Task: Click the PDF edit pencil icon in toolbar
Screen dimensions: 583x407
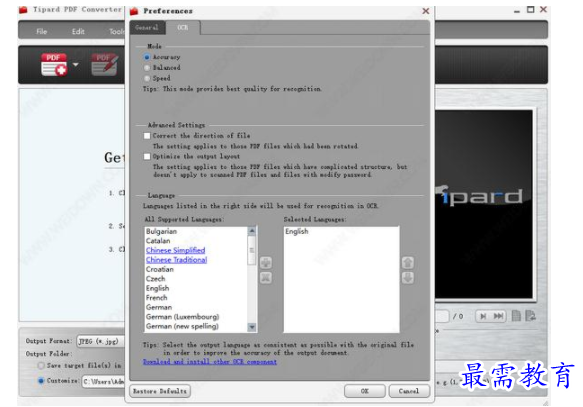Action: [104, 65]
